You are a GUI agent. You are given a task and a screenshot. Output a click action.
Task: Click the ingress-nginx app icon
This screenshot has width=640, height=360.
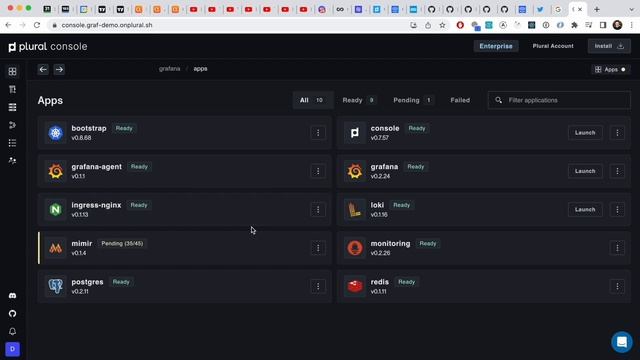tap(56, 209)
